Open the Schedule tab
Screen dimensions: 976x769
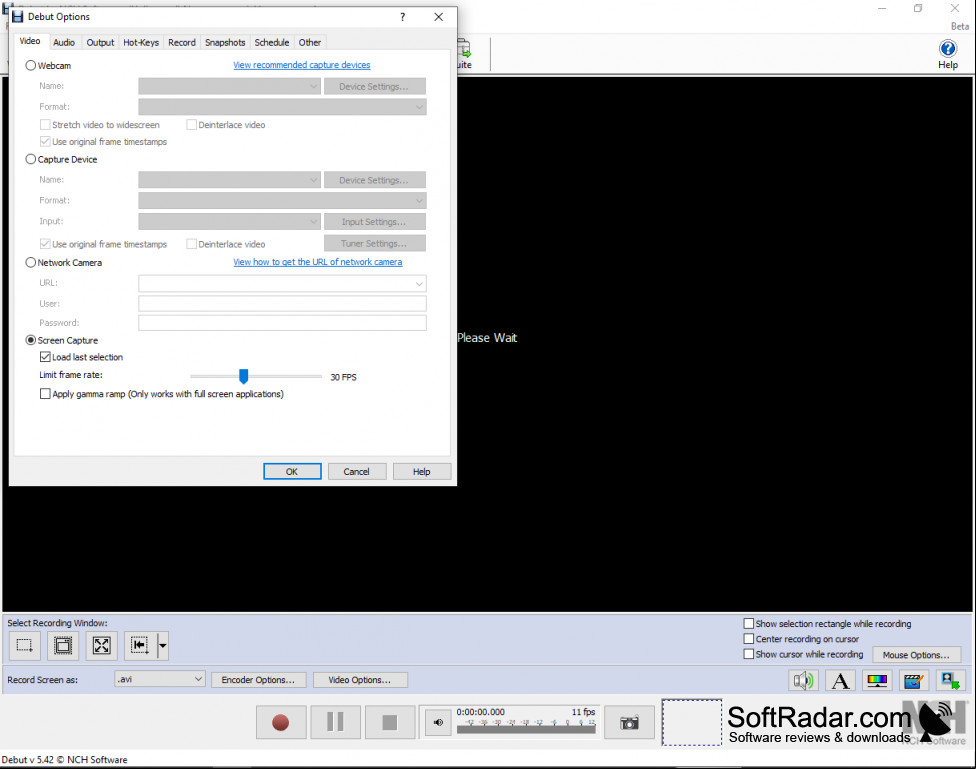pyautogui.click(x=272, y=42)
